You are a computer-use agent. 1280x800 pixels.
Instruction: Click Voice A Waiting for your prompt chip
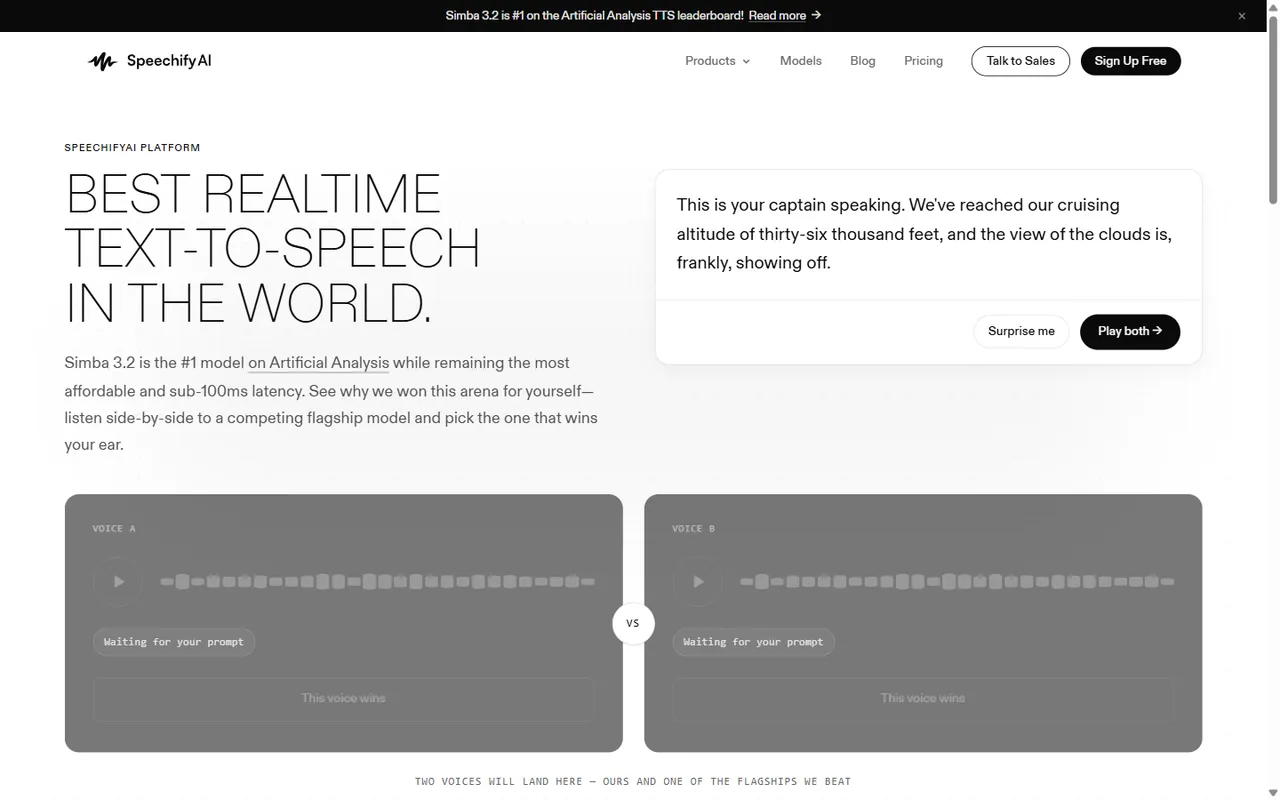coord(174,642)
